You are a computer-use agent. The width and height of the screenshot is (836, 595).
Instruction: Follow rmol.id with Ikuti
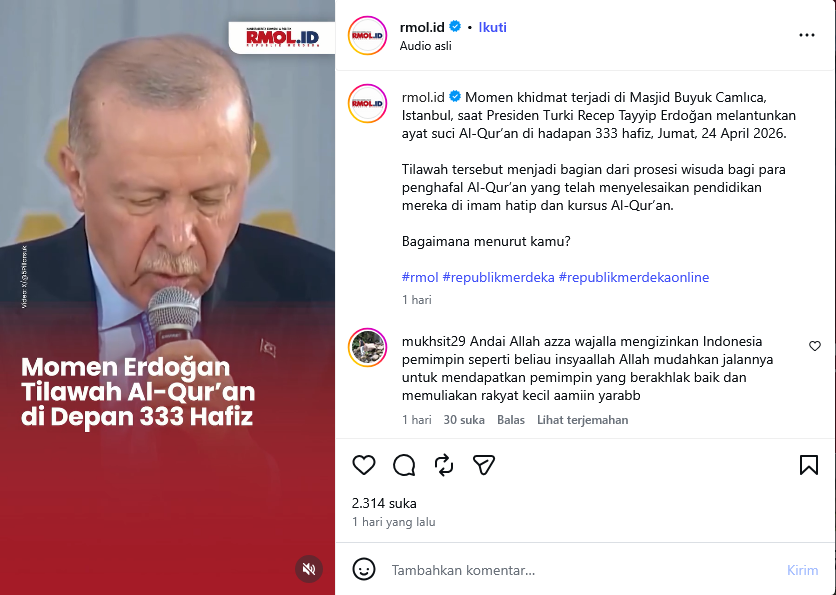(492, 27)
